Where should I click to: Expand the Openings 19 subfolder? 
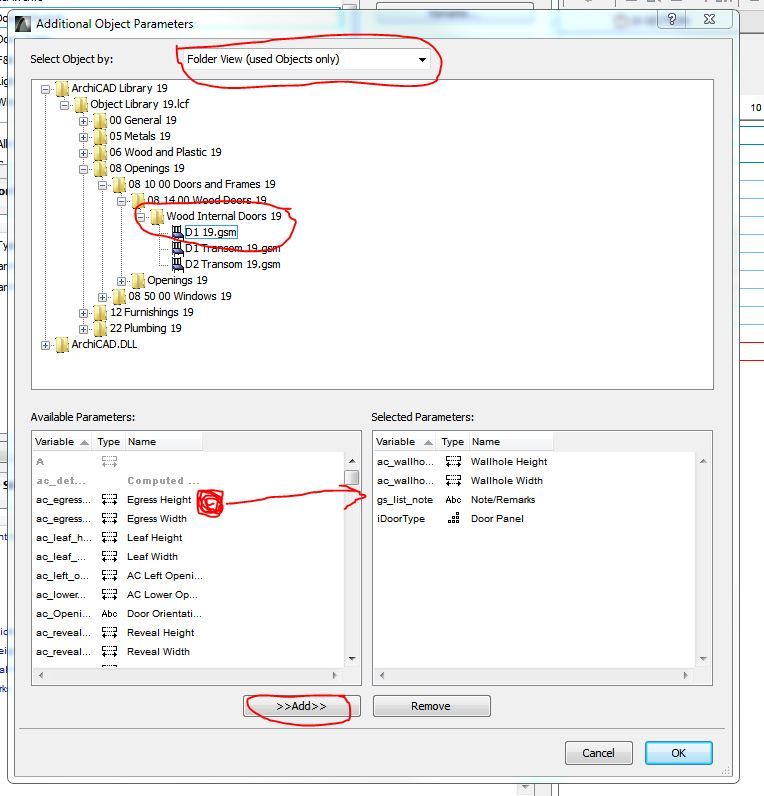pos(121,281)
